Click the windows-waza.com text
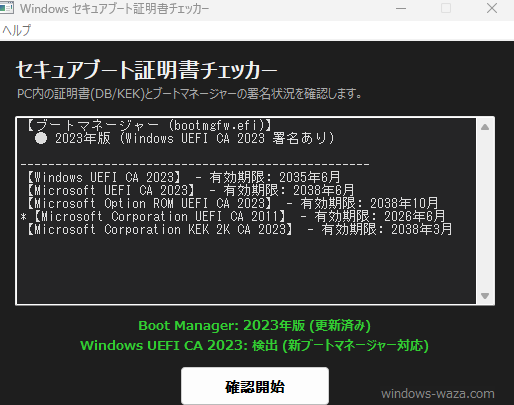Image resolution: width=514 pixels, height=405 pixels. (438, 394)
